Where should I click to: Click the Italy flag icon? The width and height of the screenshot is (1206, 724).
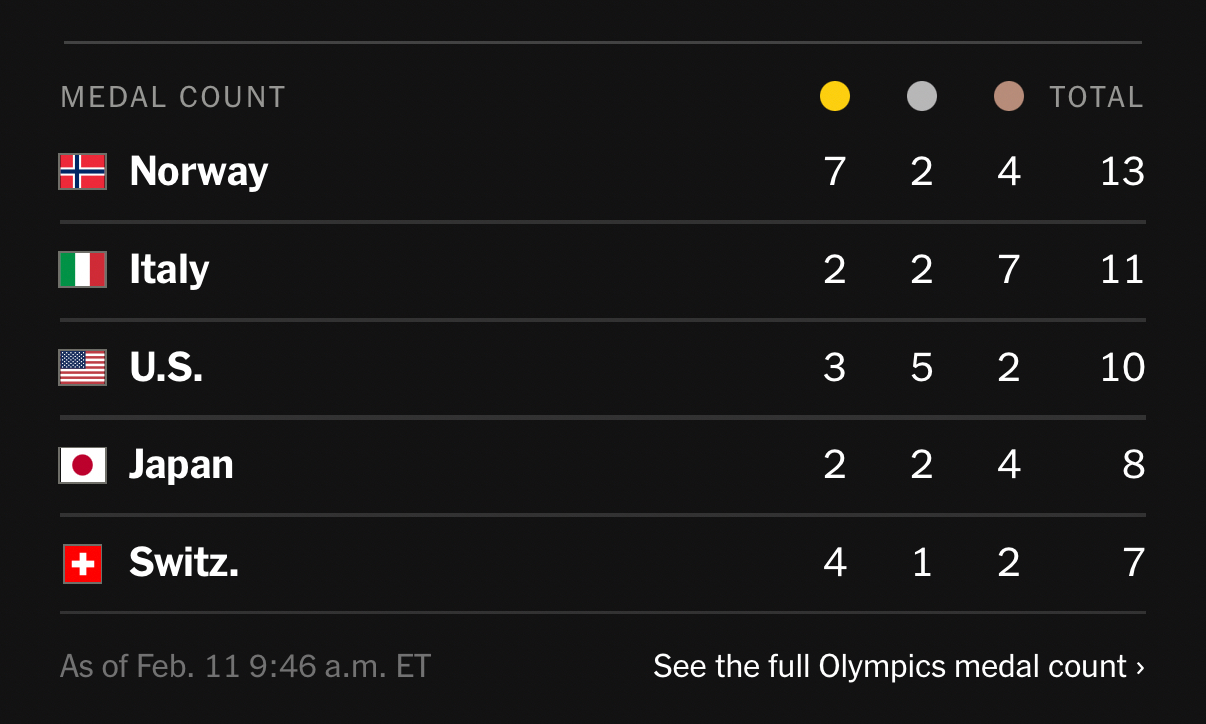pyautogui.click(x=83, y=269)
